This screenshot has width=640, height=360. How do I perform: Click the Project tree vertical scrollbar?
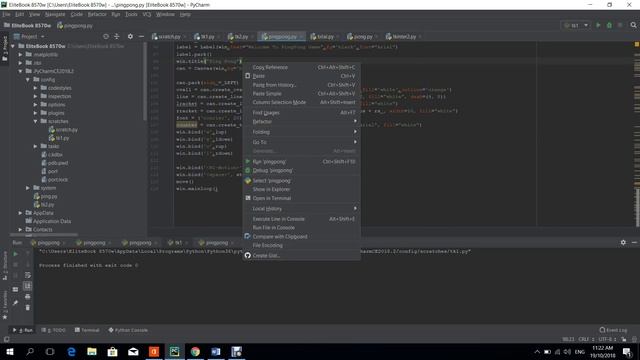pyautogui.click(x=145, y=82)
